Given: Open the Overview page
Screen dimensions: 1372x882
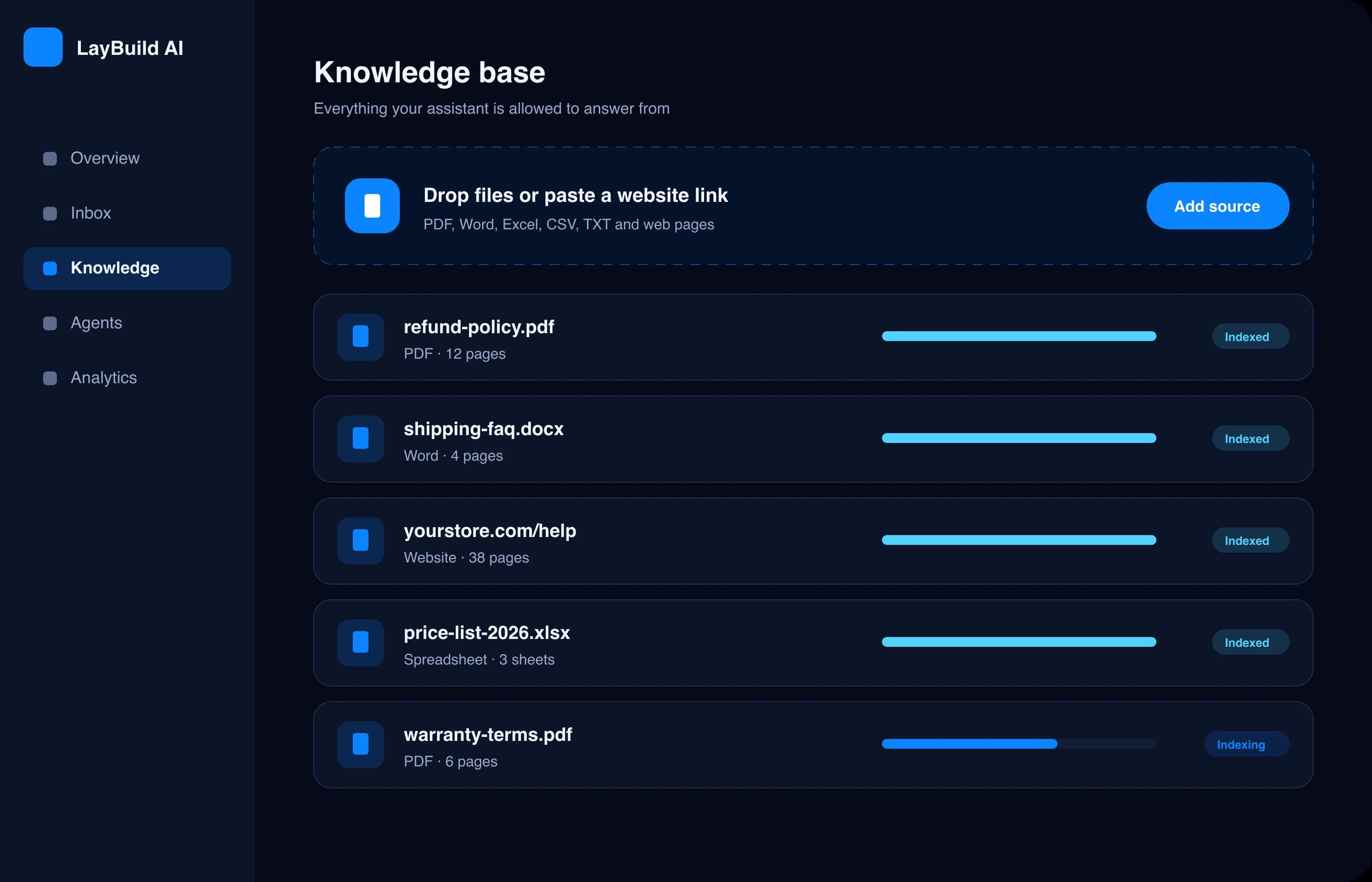Looking at the screenshot, I should [127, 159].
